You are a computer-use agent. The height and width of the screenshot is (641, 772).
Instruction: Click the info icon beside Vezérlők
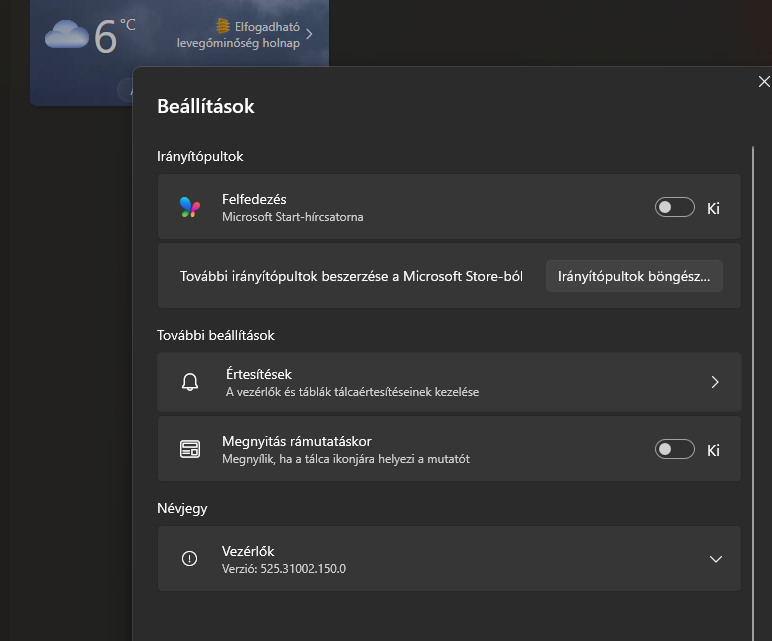click(x=190, y=559)
